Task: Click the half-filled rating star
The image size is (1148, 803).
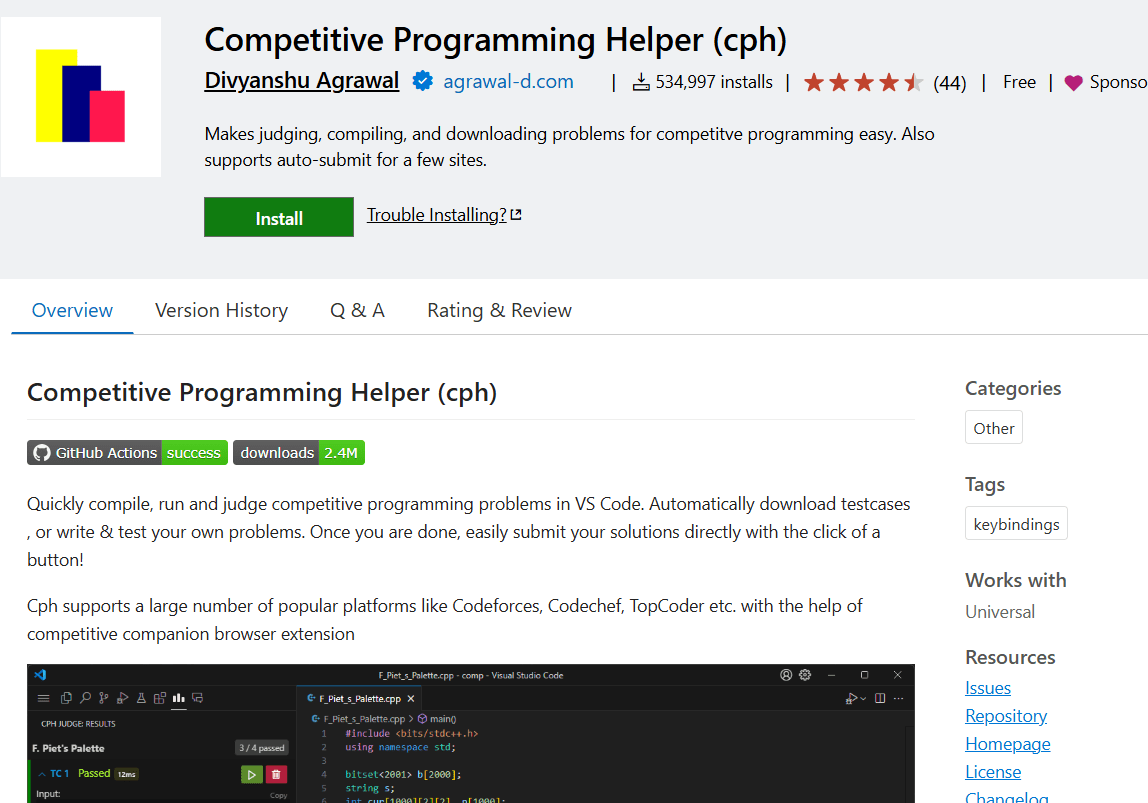Action: tap(913, 82)
